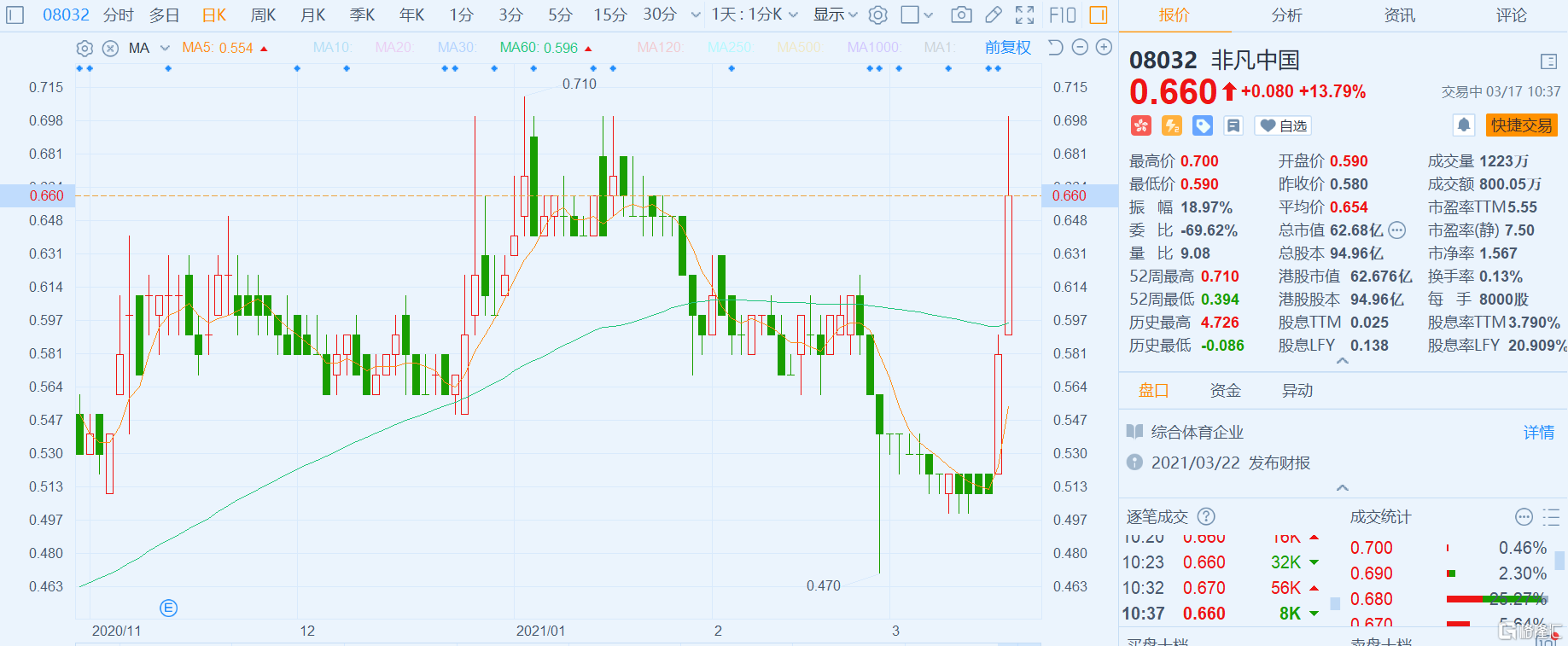Image resolution: width=1568 pixels, height=646 pixels.
Task: Open the 前复权 adjustment dropdown
Action: pyautogui.click(x=1008, y=48)
